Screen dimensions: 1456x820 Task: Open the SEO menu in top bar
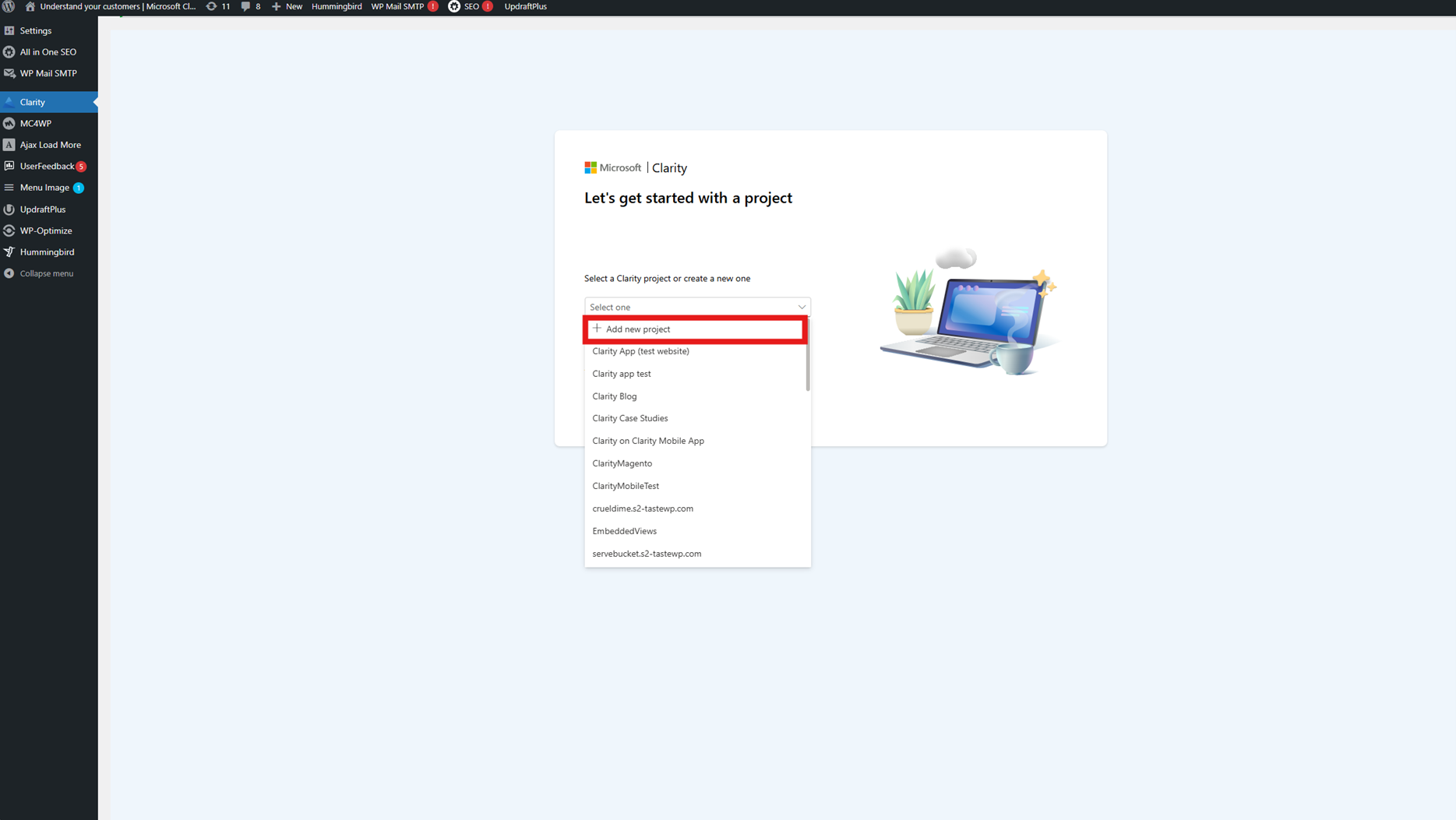[x=469, y=6]
